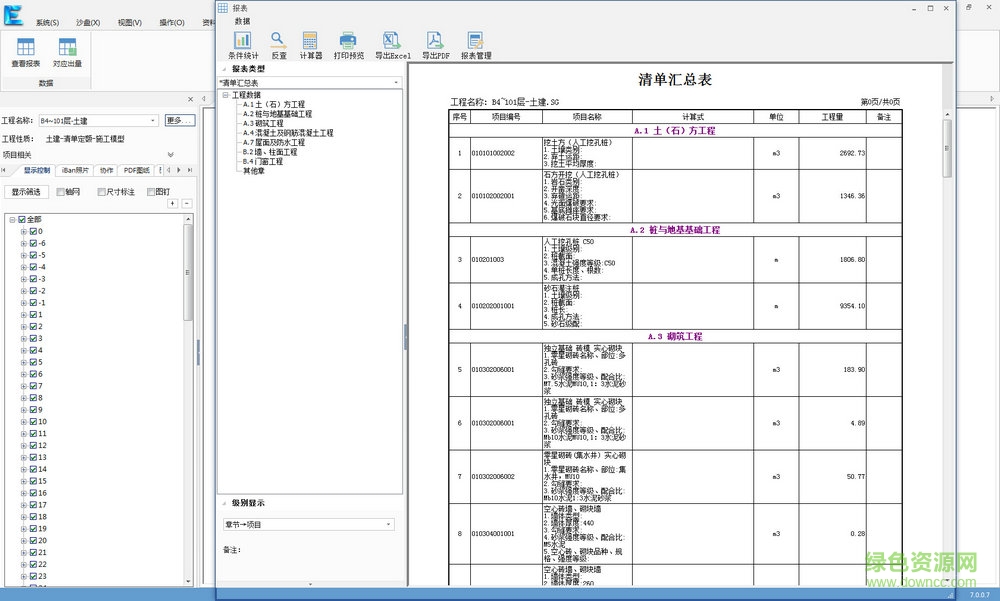Select A.3 砌筑工程 in tree

(263, 124)
